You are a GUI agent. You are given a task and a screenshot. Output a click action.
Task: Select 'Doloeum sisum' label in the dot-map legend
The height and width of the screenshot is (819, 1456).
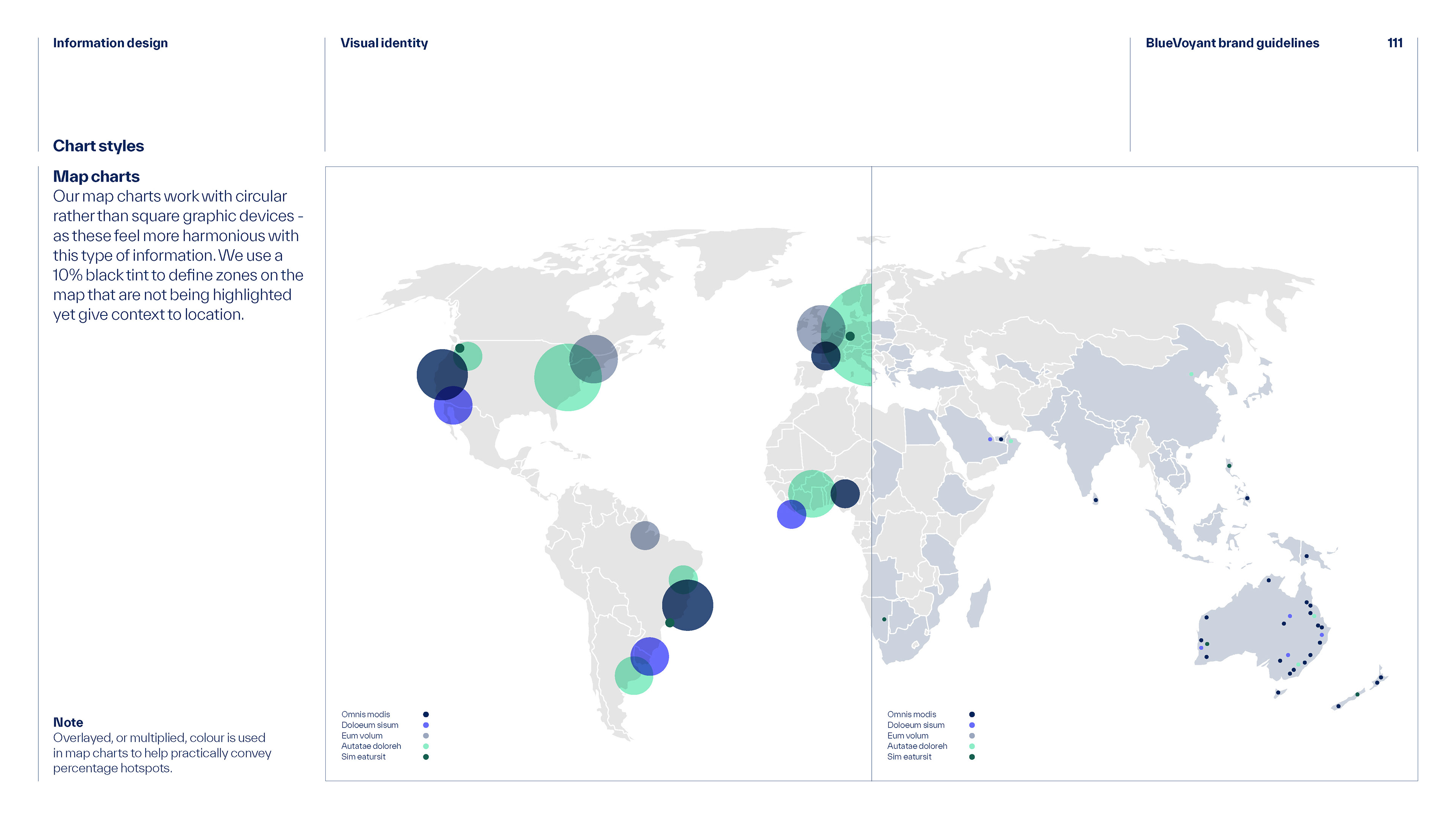[916, 725]
